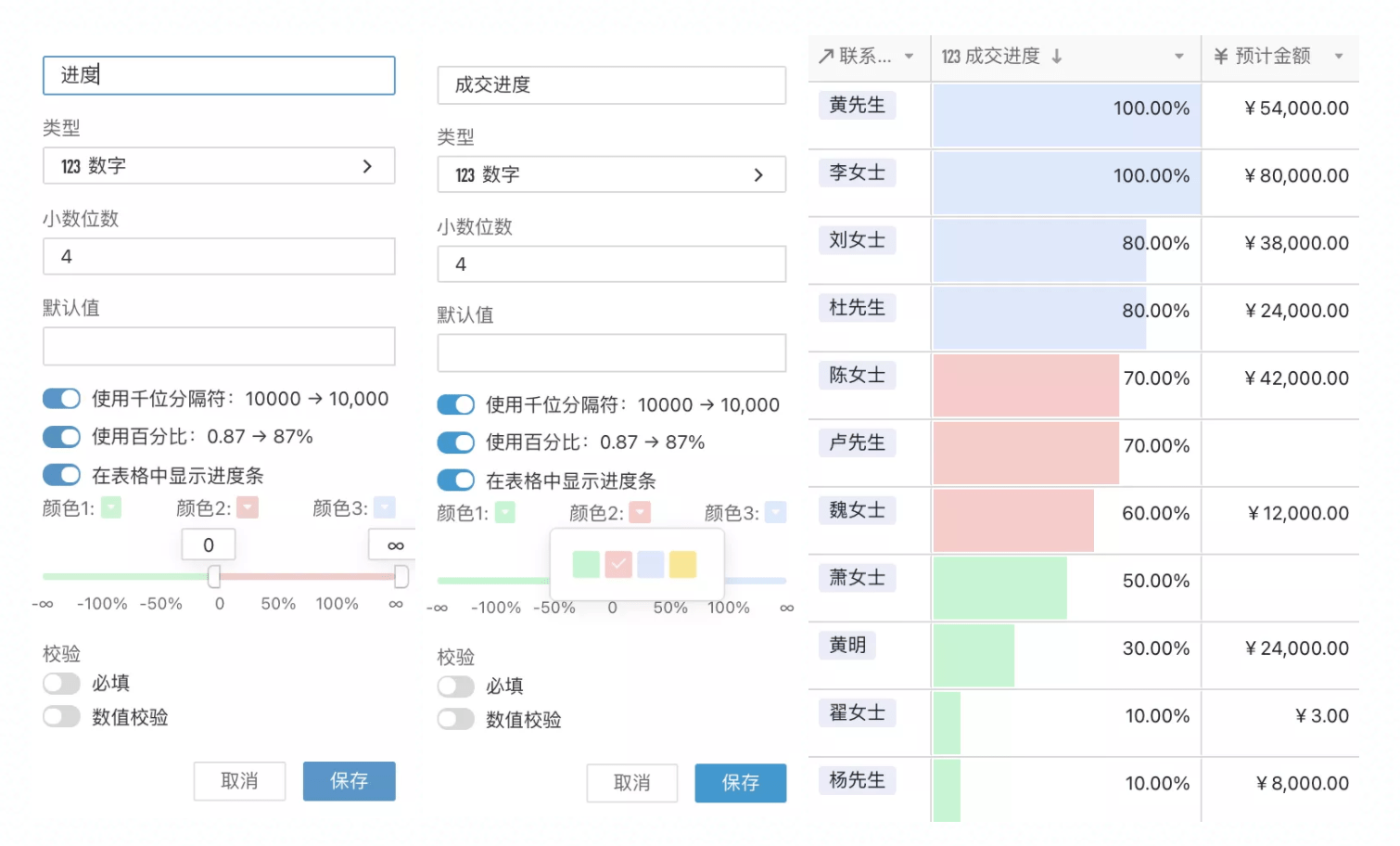The height and width of the screenshot is (846, 1400).
Task: Click the link arrow icon in 联系 column header
Action: (x=826, y=57)
